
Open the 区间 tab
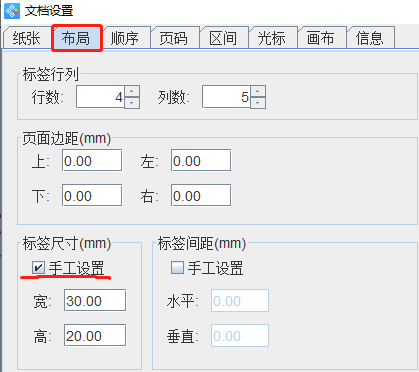pos(223,38)
